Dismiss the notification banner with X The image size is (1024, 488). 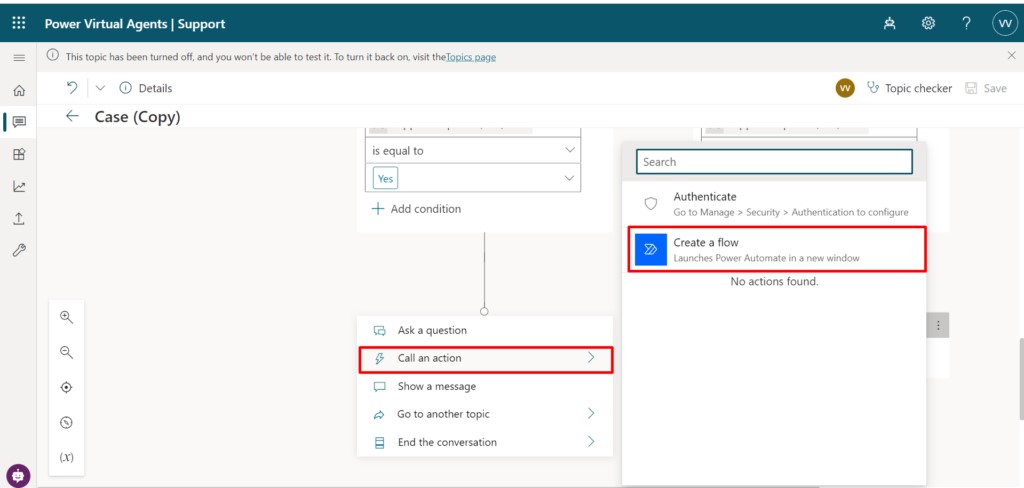[1012, 56]
